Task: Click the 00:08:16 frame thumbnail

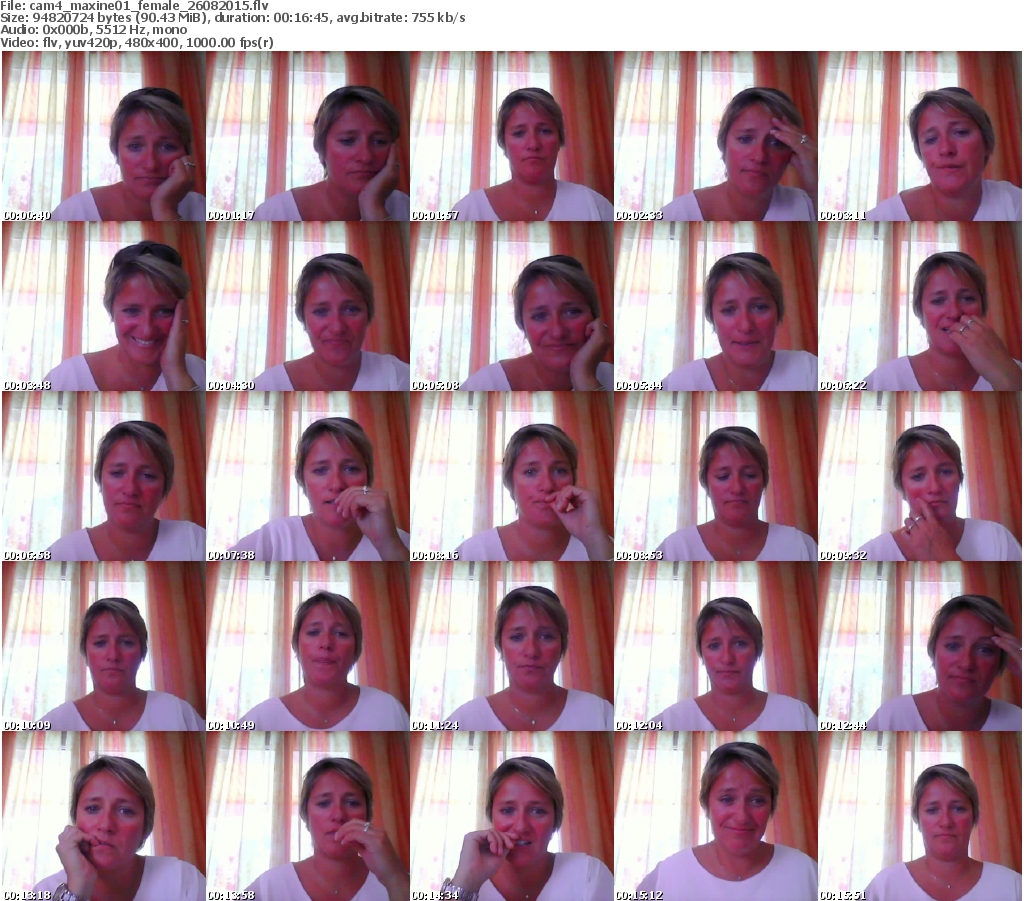Action: pyautogui.click(x=511, y=476)
